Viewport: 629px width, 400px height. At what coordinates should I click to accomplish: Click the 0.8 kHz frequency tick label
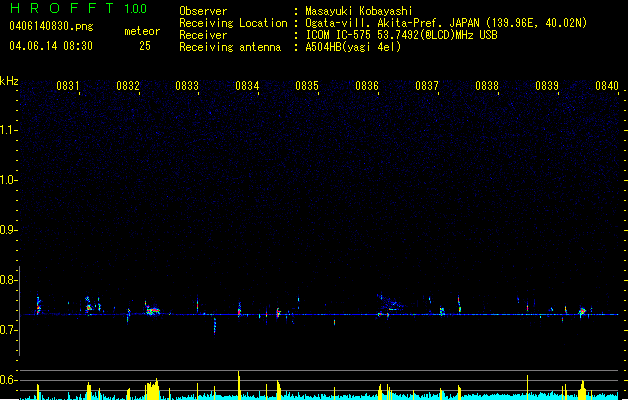(x=8, y=280)
